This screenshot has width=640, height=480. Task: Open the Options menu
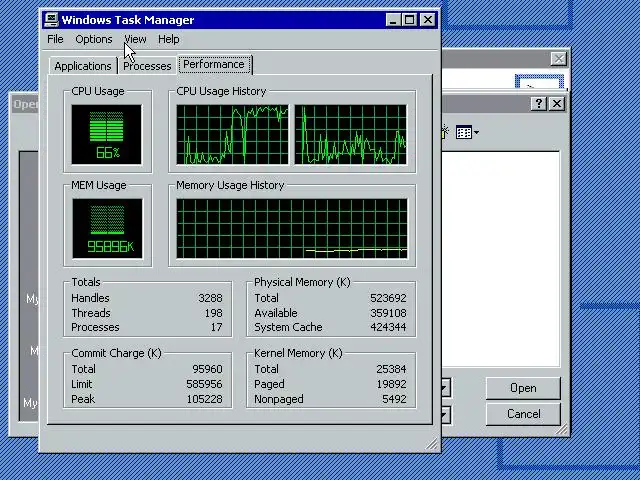[93, 39]
